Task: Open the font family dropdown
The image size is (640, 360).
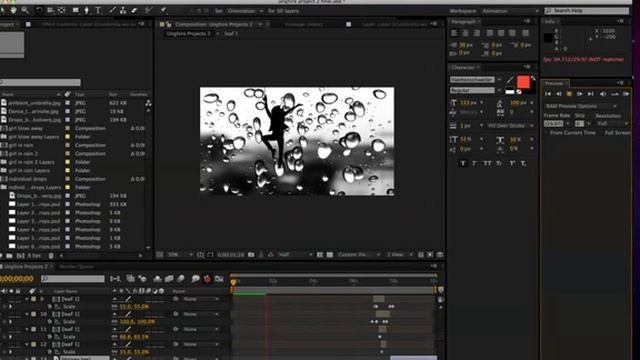Action: pyautogui.click(x=476, y=80)
